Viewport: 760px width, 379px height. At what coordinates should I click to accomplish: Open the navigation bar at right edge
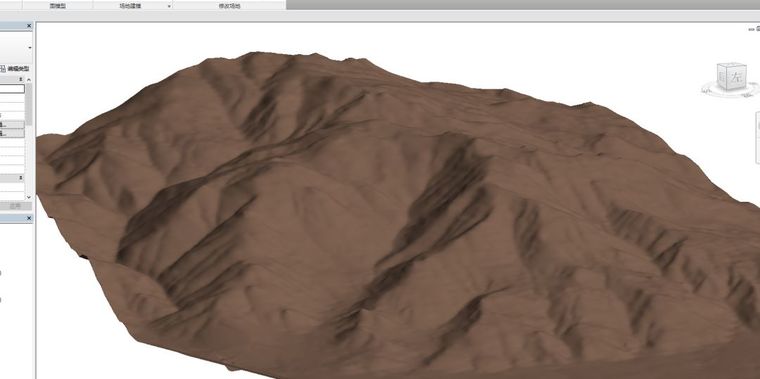click(x=758, y=137)
